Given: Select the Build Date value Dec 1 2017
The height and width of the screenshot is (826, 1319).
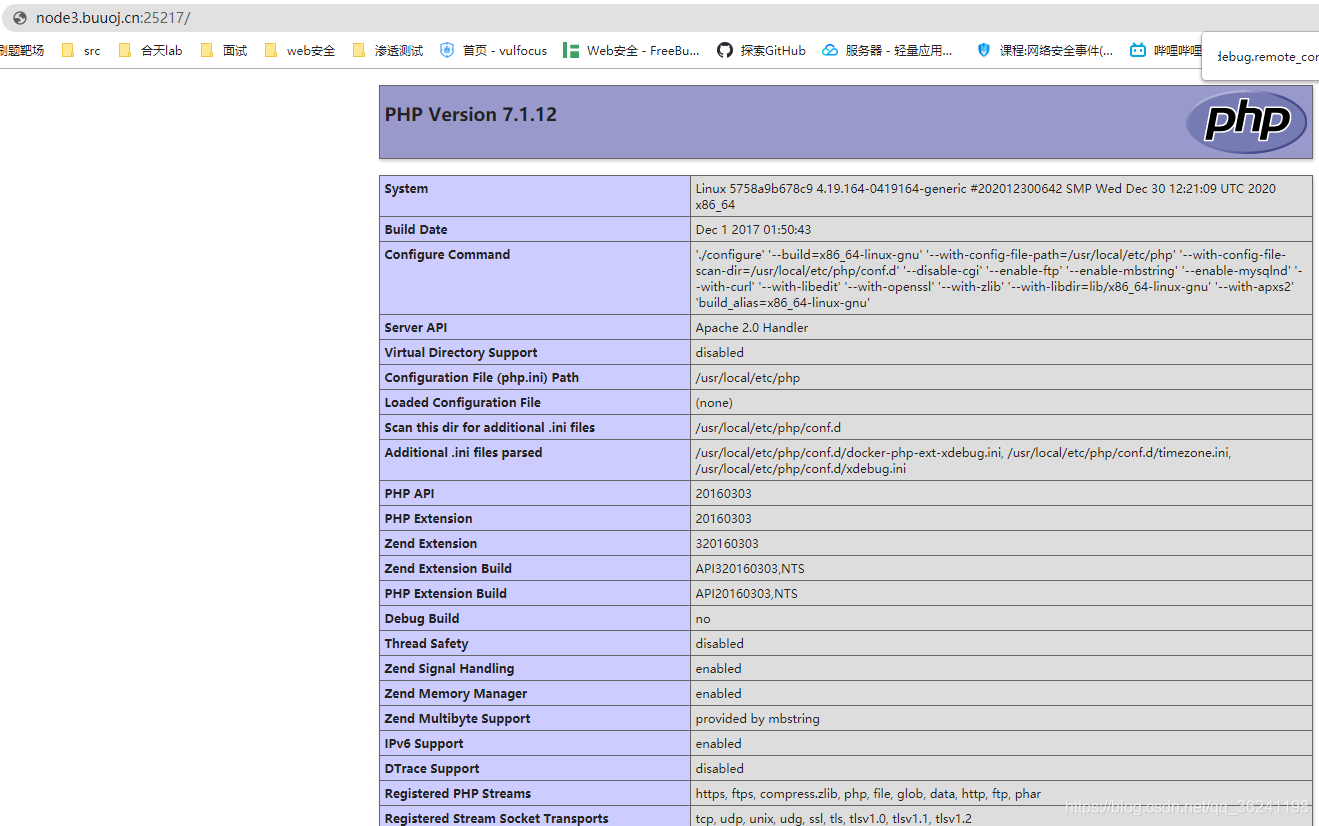Looking at the screenshot, I should click(753, 230).
